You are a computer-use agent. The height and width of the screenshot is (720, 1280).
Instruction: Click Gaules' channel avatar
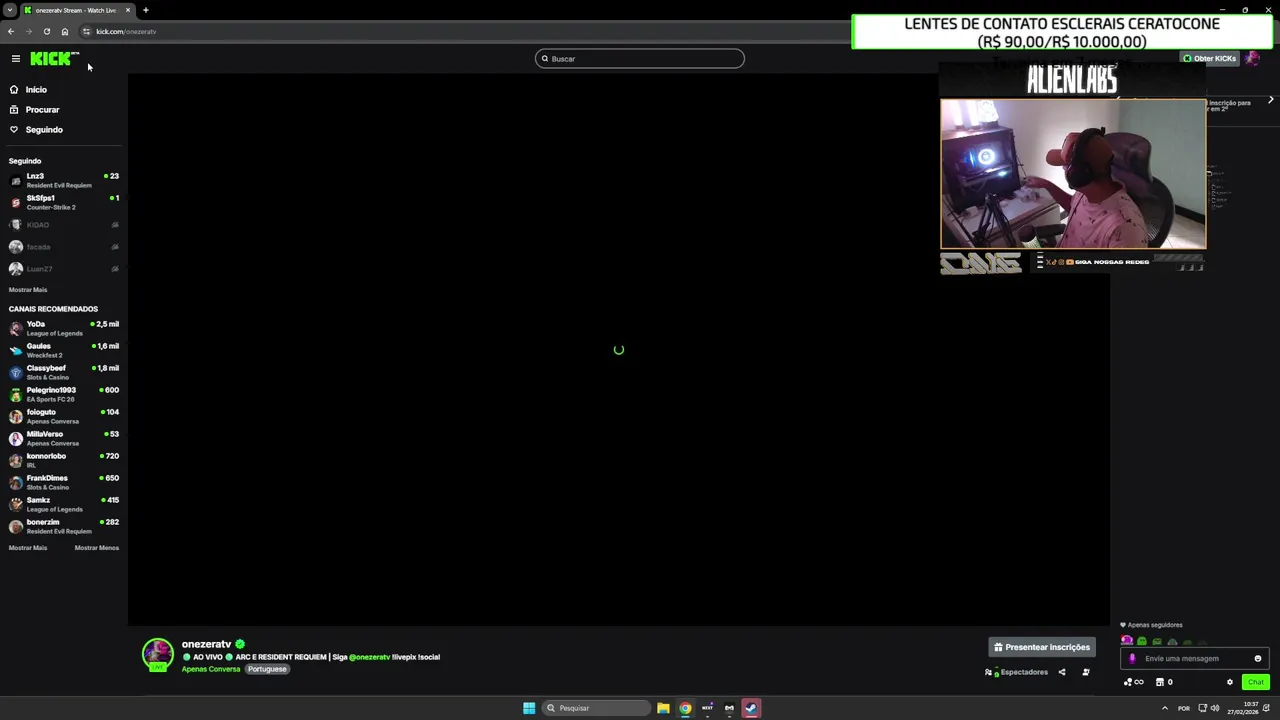[15, 350]
